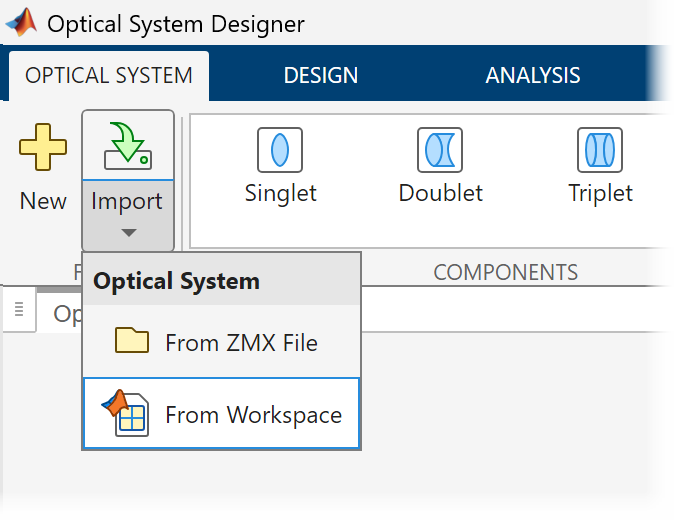The height and width of the screenshot is (521, 675).
Task: Add a Doublet lens component
Action: pyautogui.click(x=440, y=166)
